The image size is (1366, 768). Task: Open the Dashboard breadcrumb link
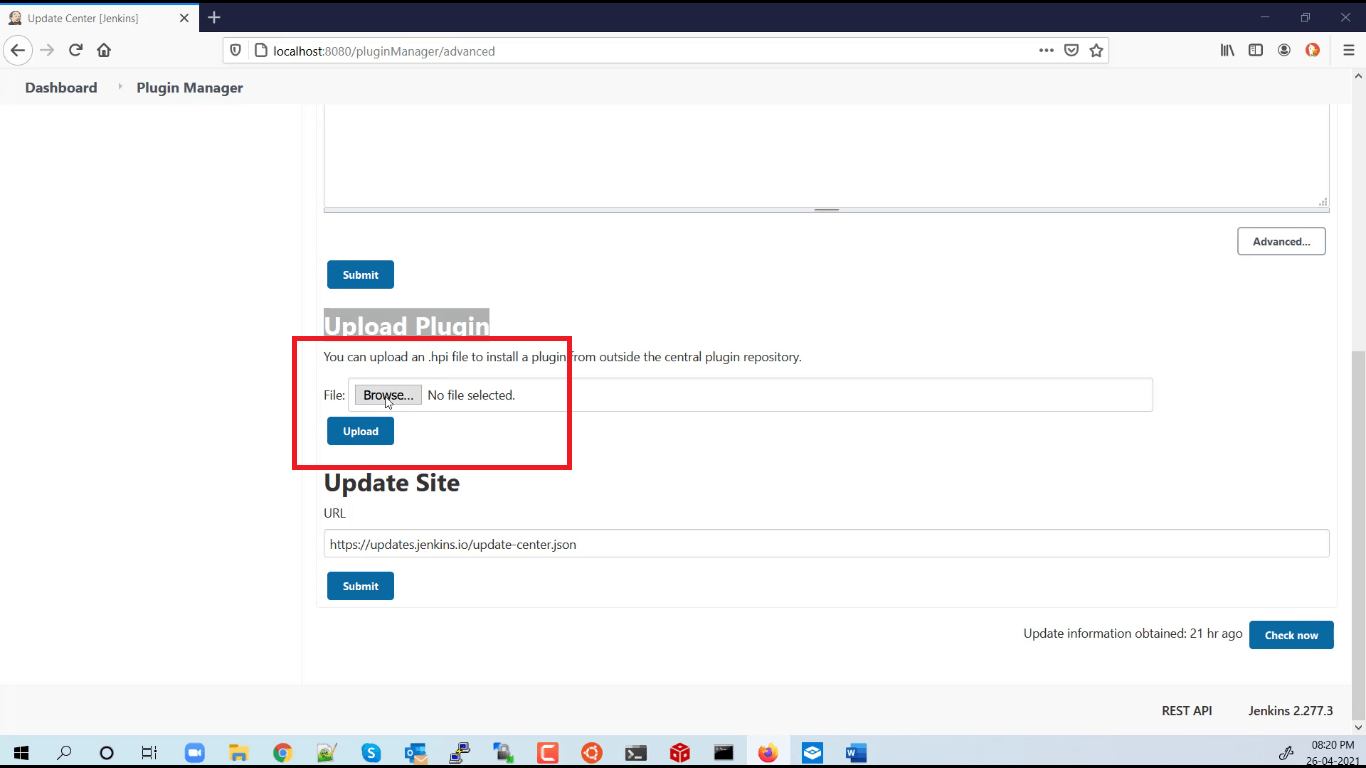tap(60, 88)
